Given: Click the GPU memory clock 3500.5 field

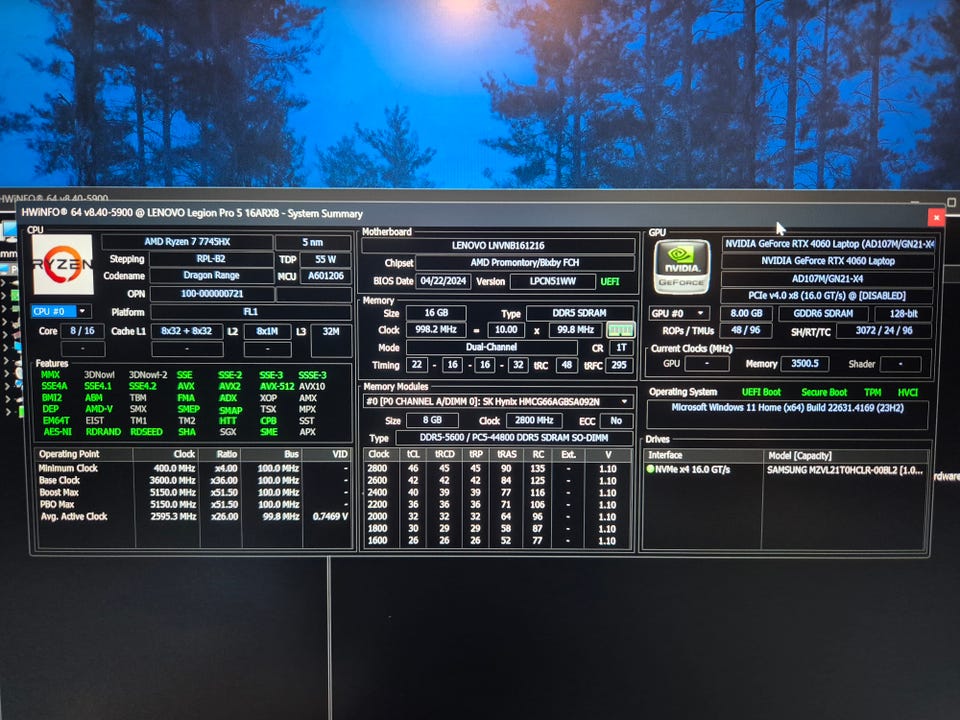Looking at the screenshot, I should tap(804, 364).
